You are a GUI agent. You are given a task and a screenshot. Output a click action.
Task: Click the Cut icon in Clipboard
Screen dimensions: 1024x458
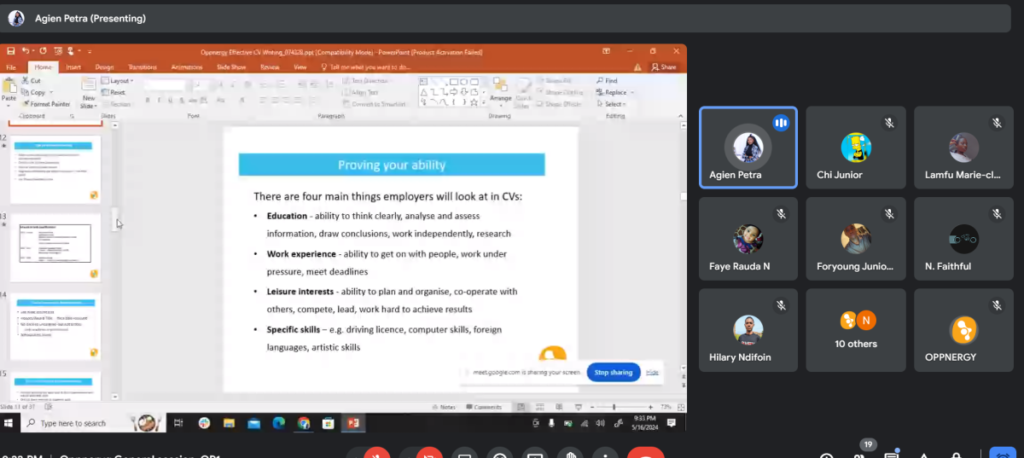click(x=31, y=81)
